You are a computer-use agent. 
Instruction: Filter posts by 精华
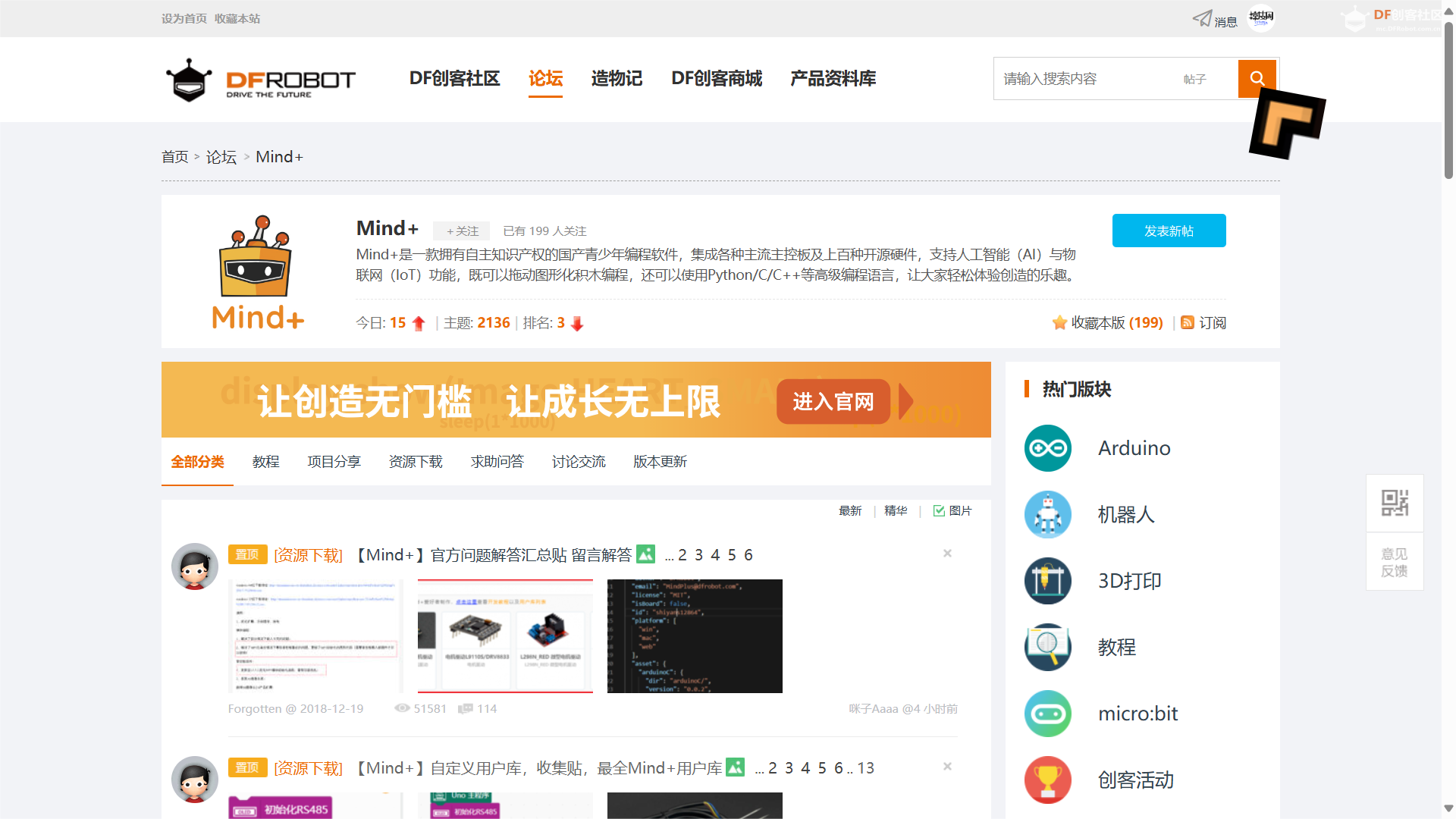pos(896,511)
